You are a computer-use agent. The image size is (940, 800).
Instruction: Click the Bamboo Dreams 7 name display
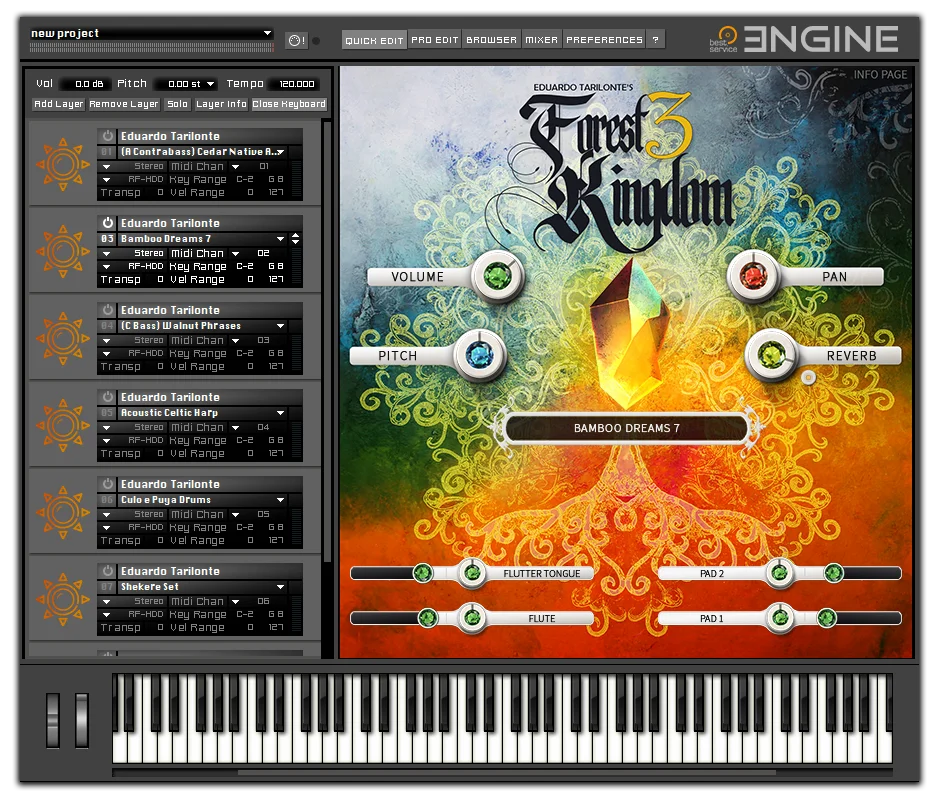(x=626, y=428)
